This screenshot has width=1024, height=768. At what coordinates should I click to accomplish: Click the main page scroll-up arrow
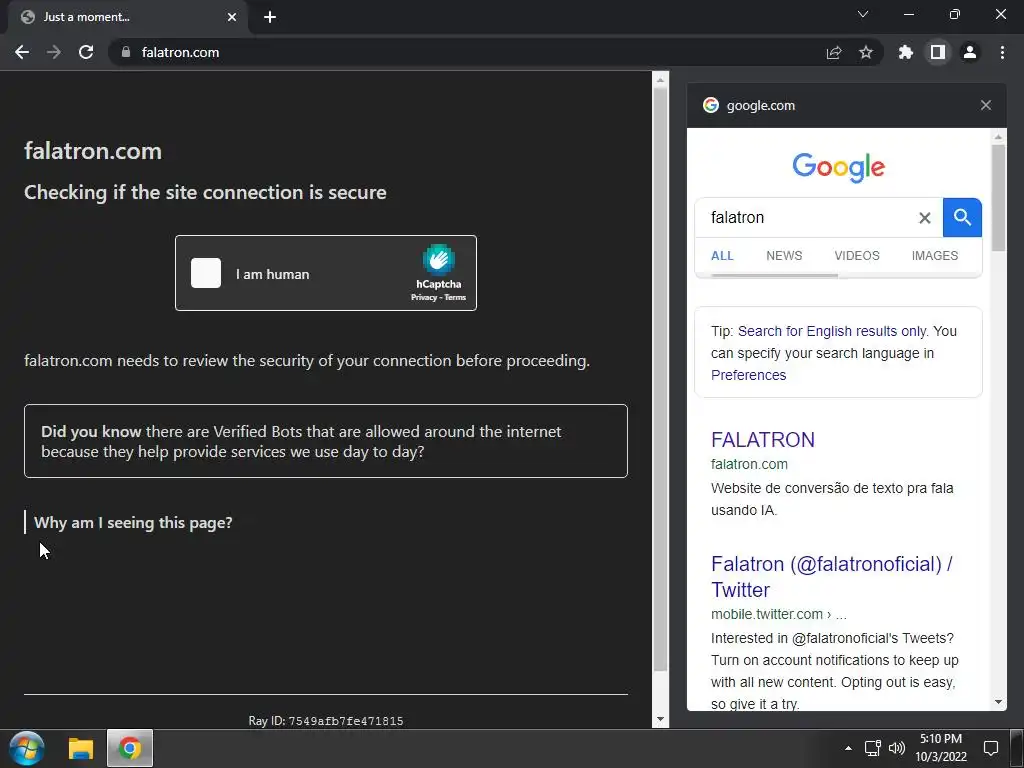pyautogui.click(x=660, y=80)
